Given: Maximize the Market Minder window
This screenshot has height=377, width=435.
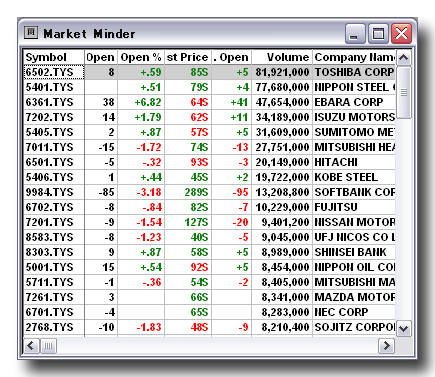Looking at the screenshot, I should [378, 33].
